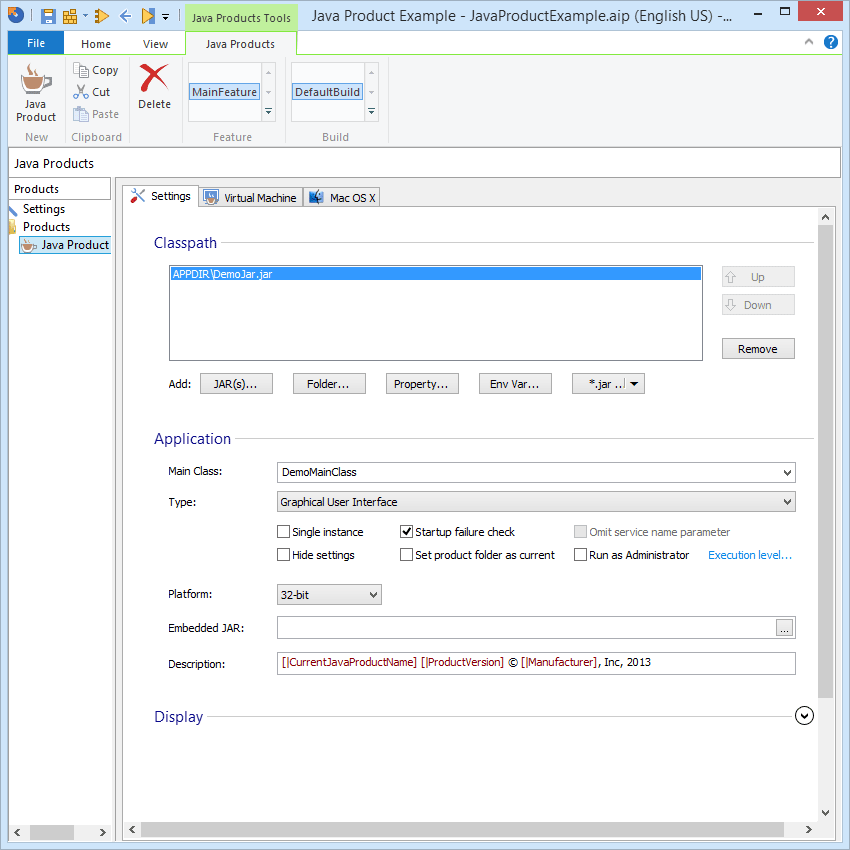
Task: Open the Mac OS X tab
Action: click(x=342, y=198)
